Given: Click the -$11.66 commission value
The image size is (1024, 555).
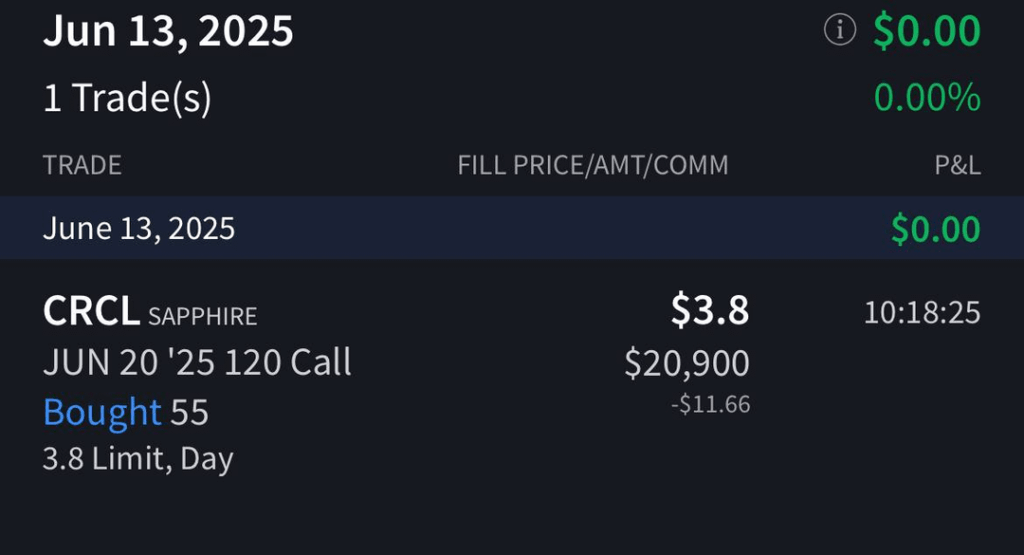Looking at the screenshot, I should [711, 405].
